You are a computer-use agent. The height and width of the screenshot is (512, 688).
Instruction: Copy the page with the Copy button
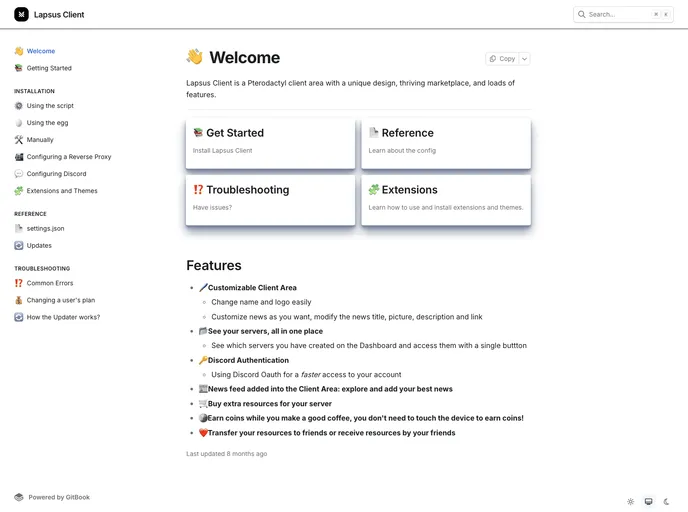tap(502, 59)
